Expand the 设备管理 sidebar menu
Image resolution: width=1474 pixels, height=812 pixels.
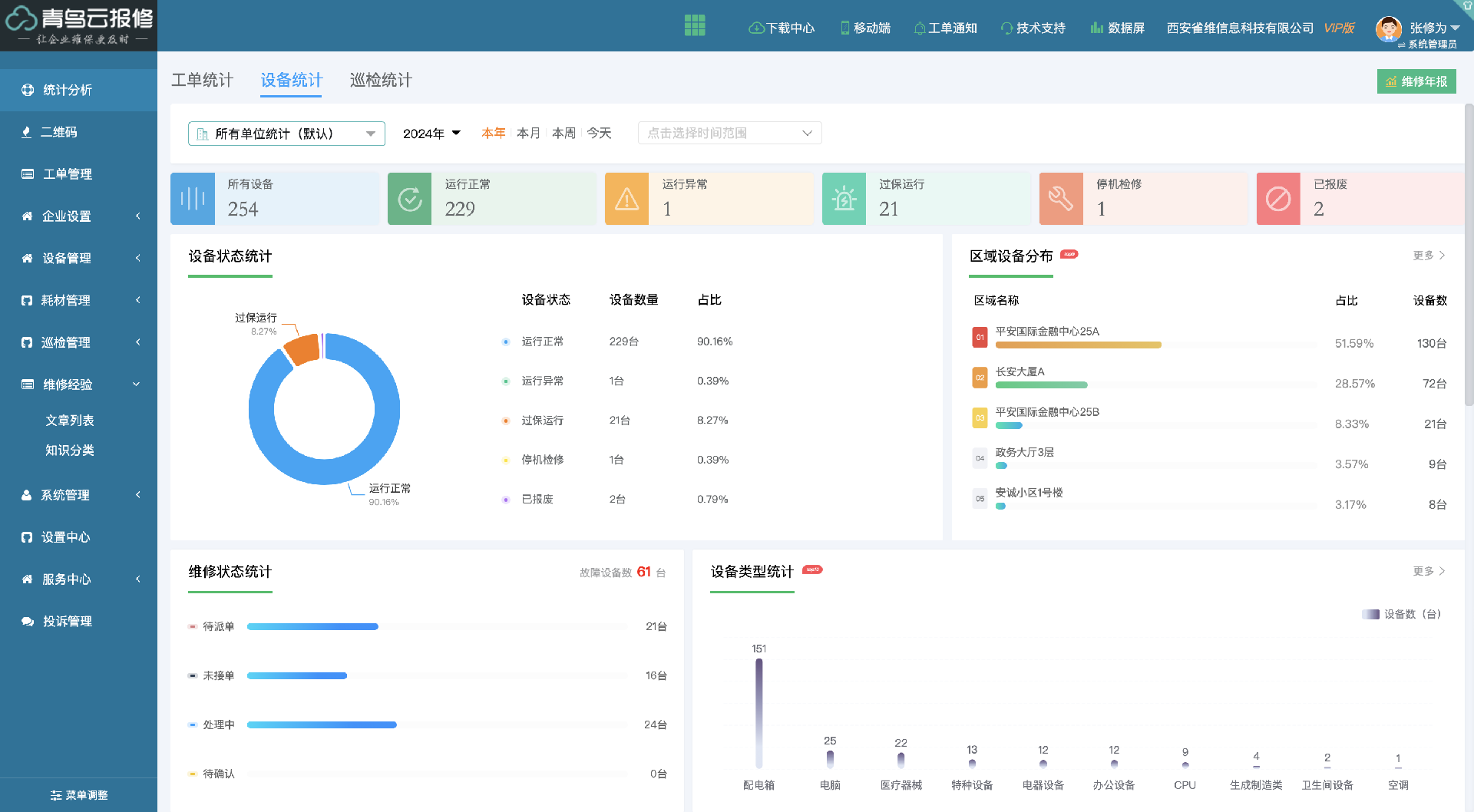[x=78, y=259]
